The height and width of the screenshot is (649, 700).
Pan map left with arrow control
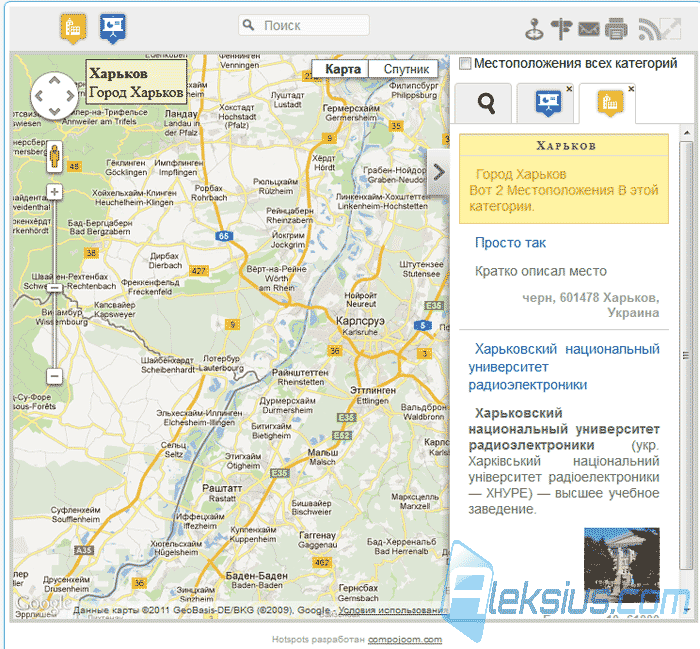coord(39,96)
